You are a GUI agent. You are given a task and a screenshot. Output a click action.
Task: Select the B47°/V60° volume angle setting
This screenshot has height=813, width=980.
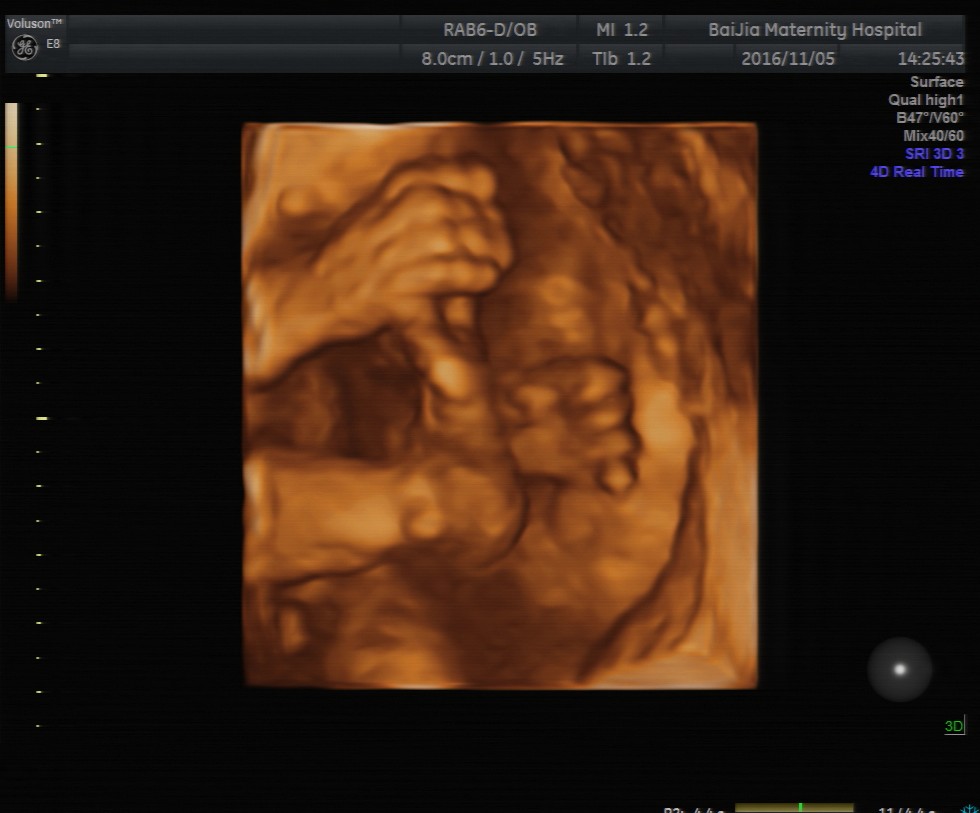[929, 118]
